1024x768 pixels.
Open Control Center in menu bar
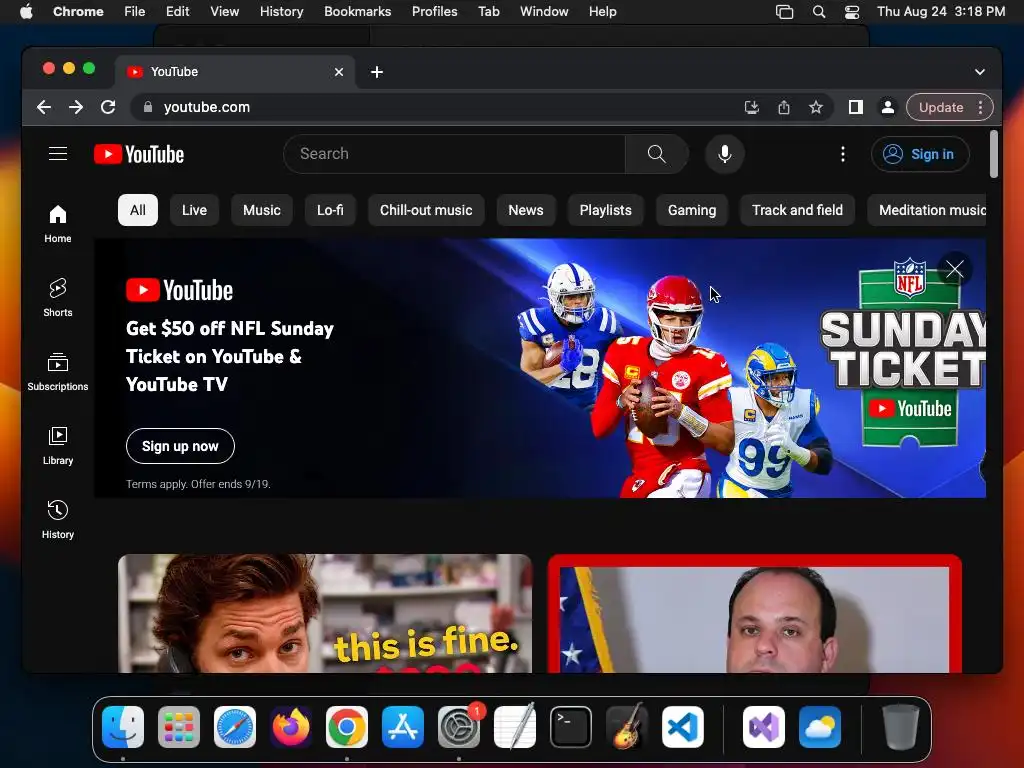coord(852,12)
